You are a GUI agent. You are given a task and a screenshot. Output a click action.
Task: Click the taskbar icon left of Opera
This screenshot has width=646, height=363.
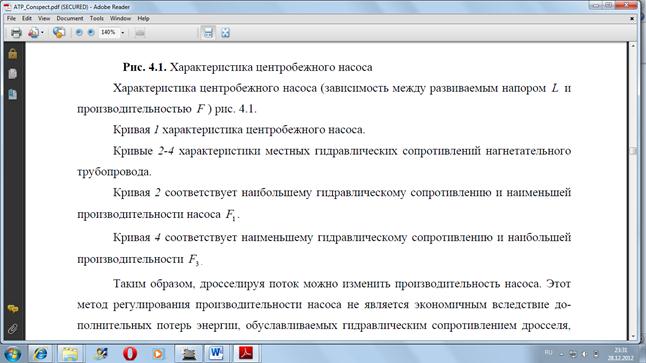pos(101,354)
